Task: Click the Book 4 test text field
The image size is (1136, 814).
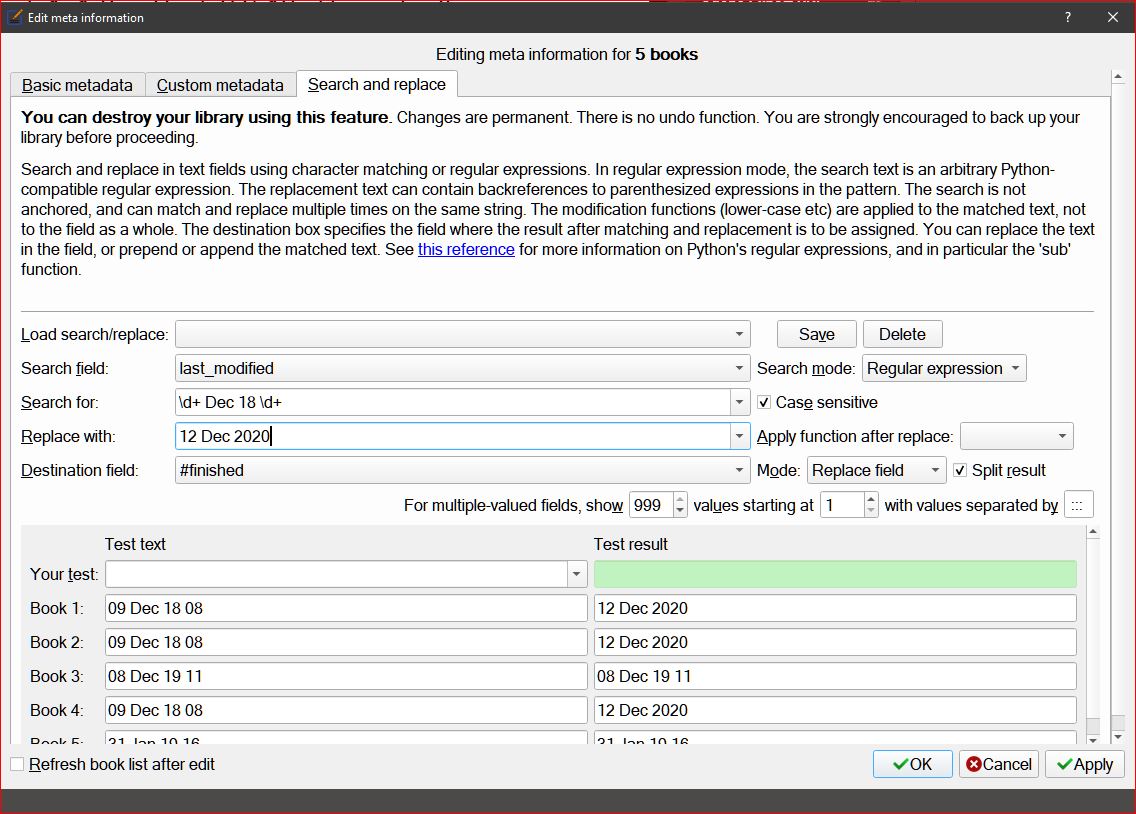Action: (x=346, y=710)
